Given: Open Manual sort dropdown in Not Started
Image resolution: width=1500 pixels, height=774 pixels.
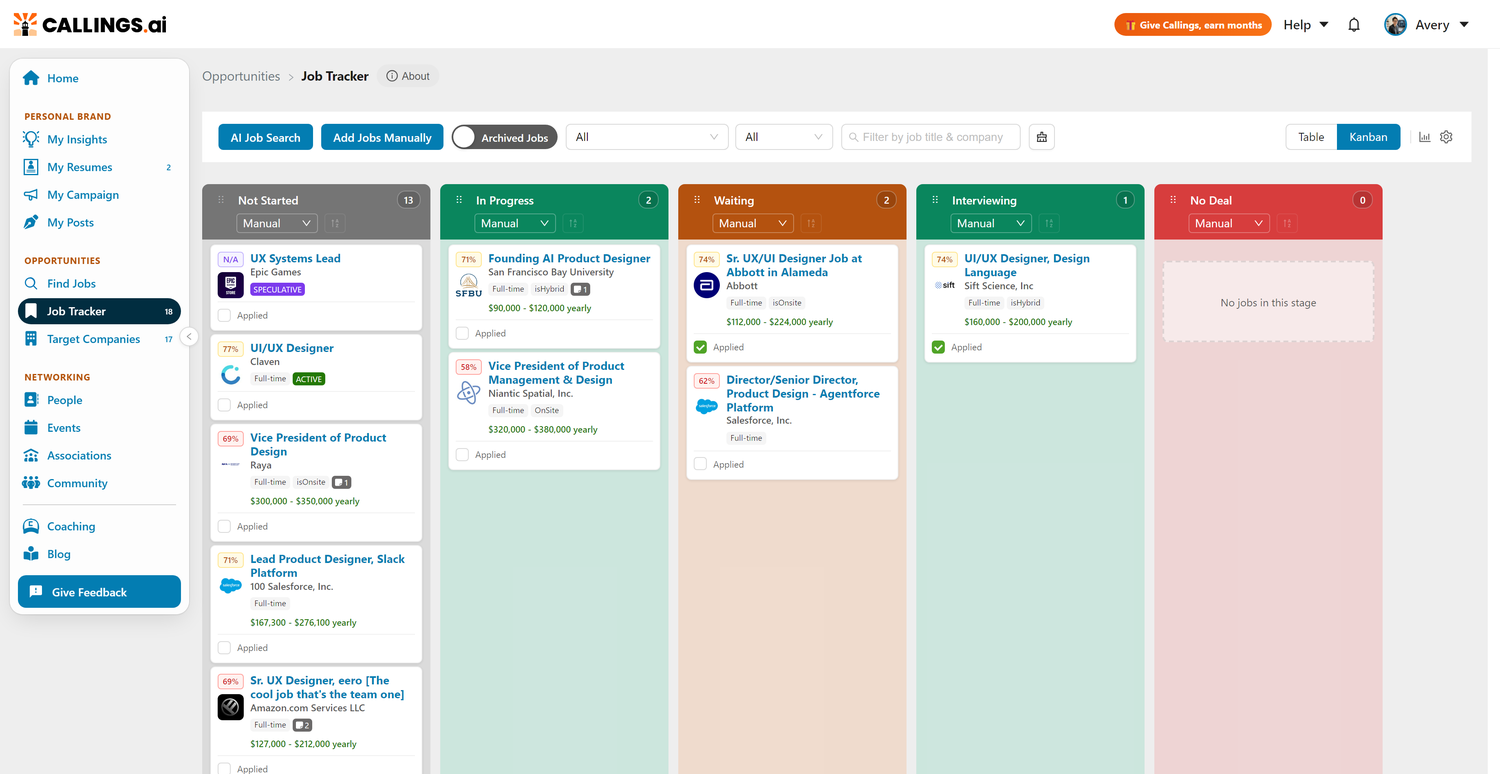Looking at the screenshot, I should tap(276, 223).
